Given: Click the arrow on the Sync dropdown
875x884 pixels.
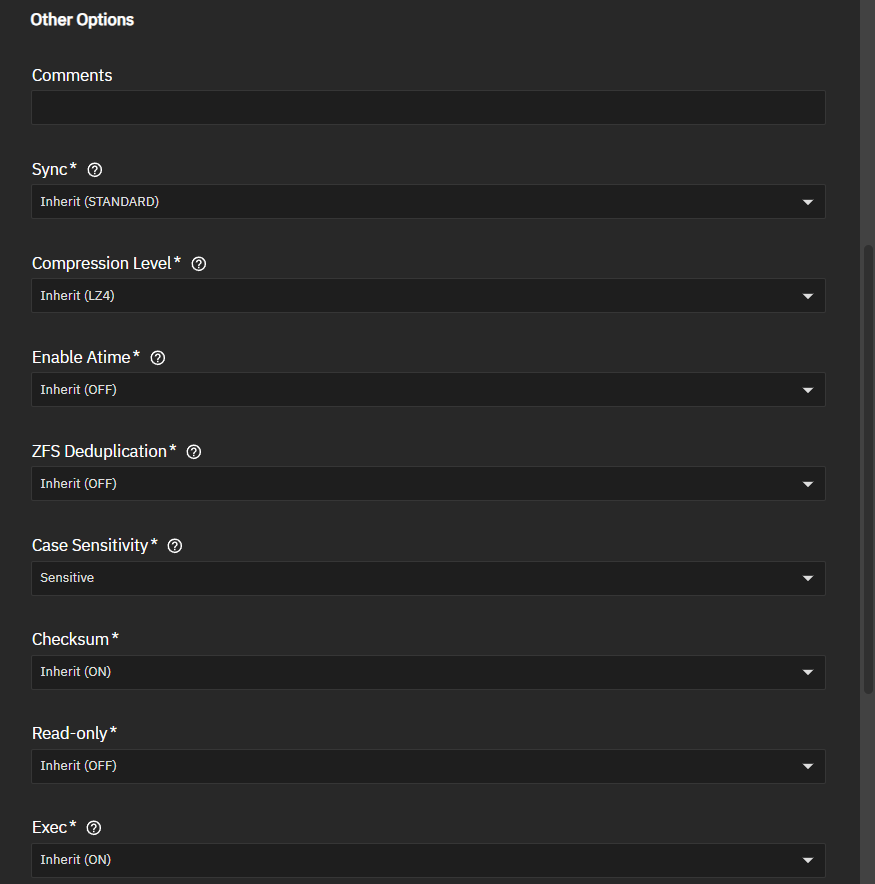Looking at the screenshot, I should [808, 203].
